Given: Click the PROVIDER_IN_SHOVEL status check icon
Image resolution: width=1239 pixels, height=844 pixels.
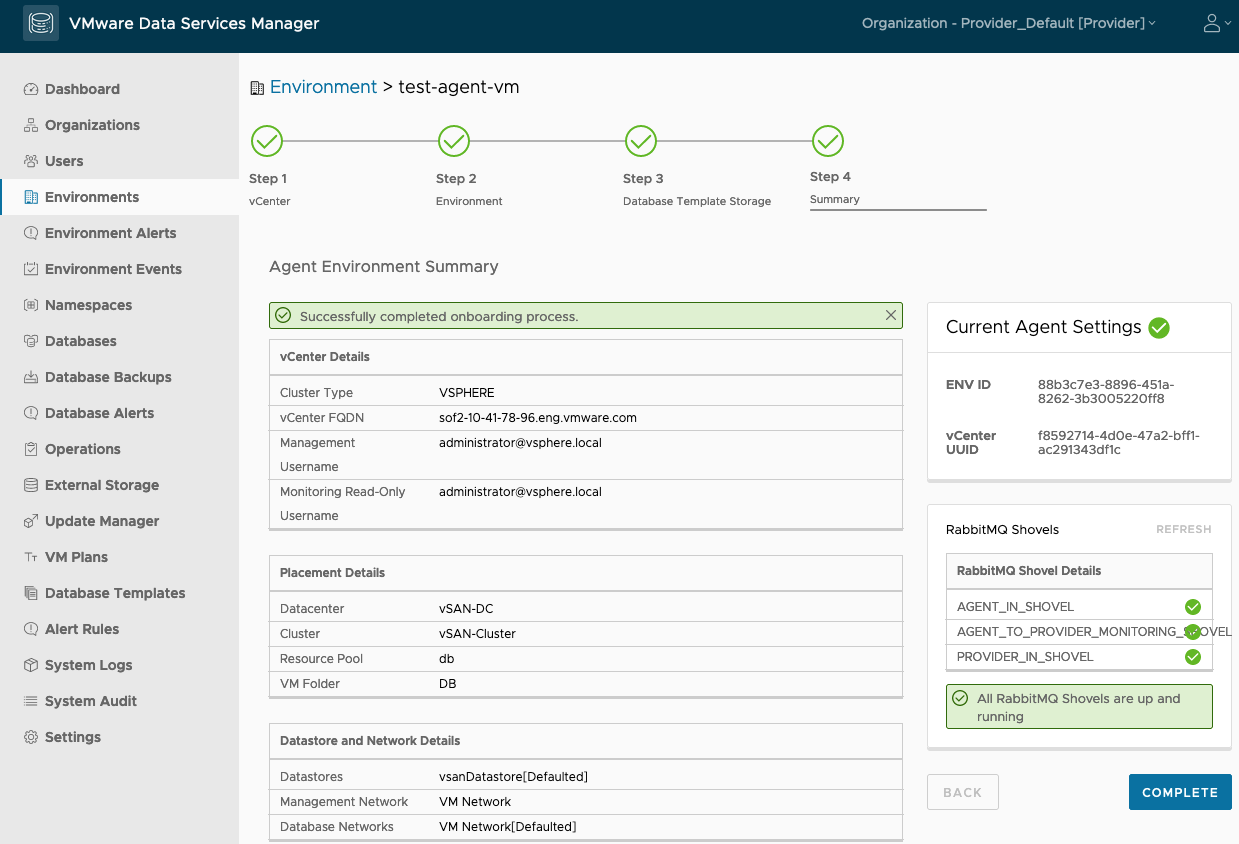Looking at the screenshot, I should click(x=1193, y=657).
